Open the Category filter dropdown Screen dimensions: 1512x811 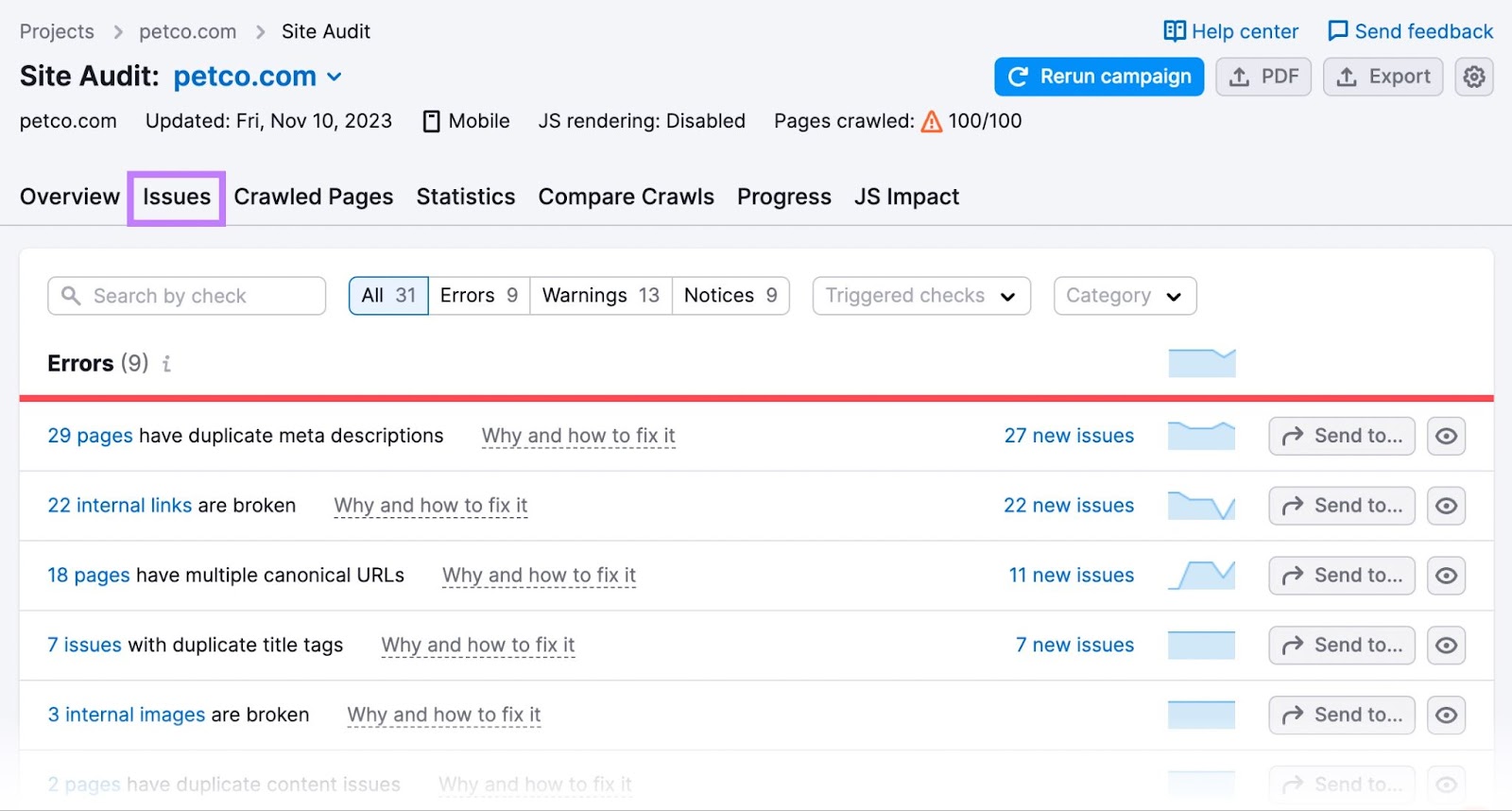1124,296
